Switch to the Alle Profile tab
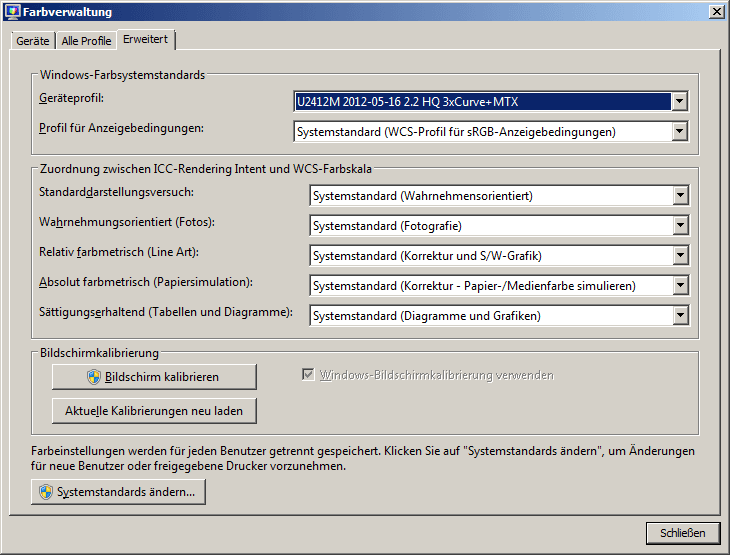 pos(86,41)
